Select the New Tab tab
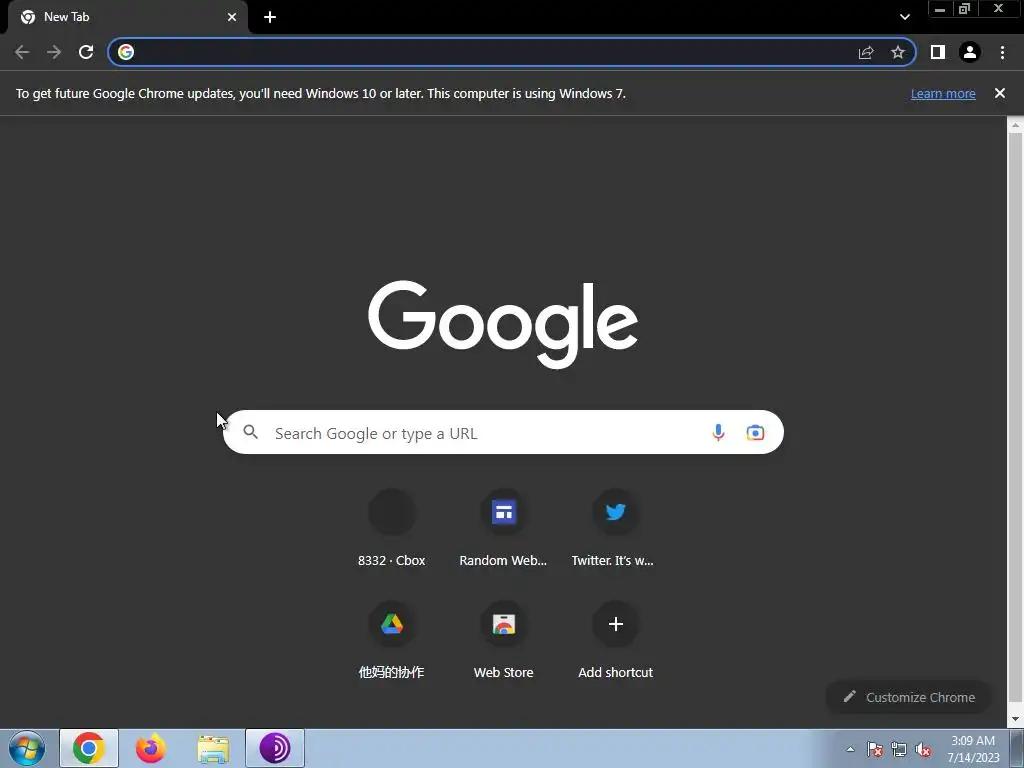 127,17
